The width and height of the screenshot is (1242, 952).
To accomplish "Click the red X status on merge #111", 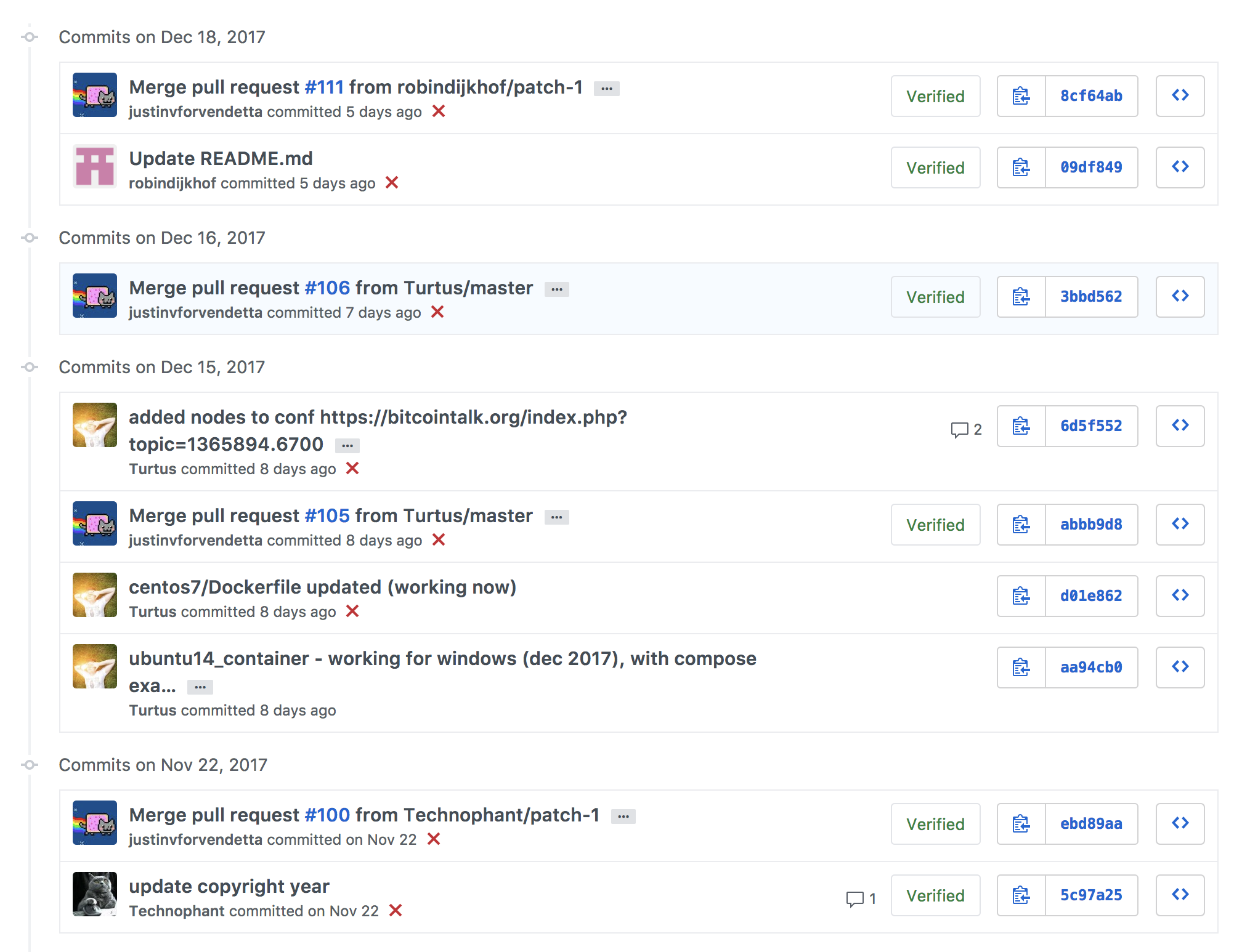I will [438, 111].
